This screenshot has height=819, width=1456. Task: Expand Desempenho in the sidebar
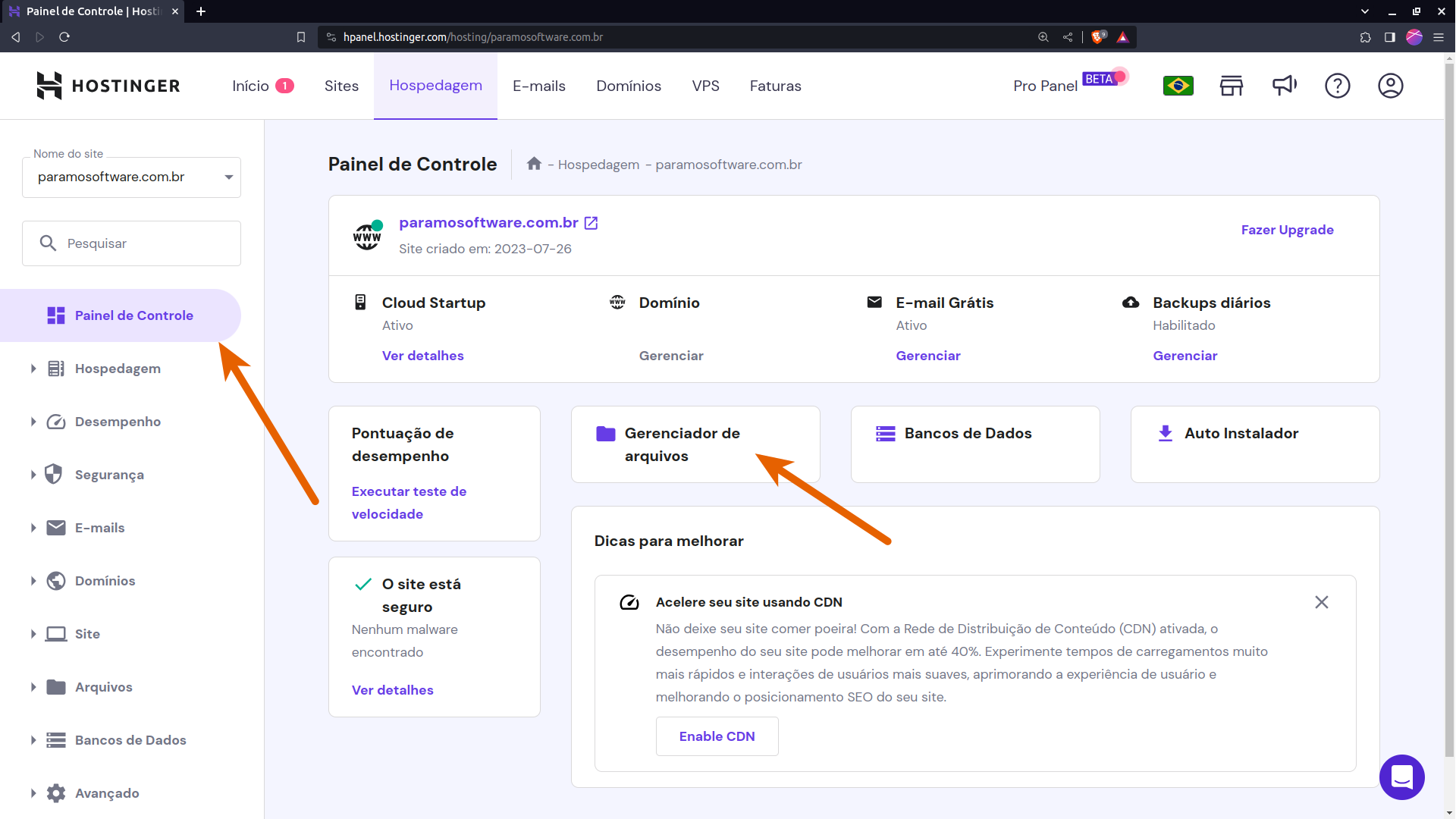33,422
